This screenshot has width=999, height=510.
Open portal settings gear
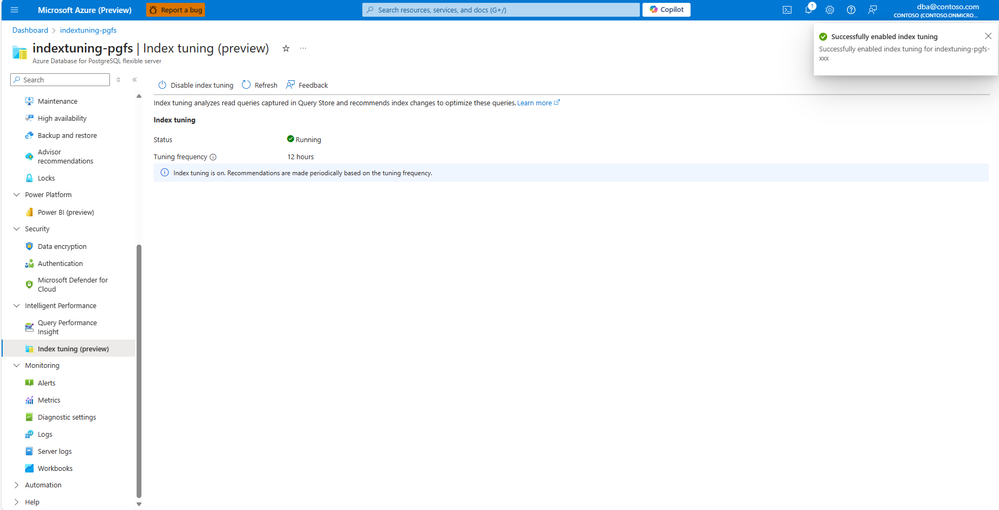click(x=830, y=10)
